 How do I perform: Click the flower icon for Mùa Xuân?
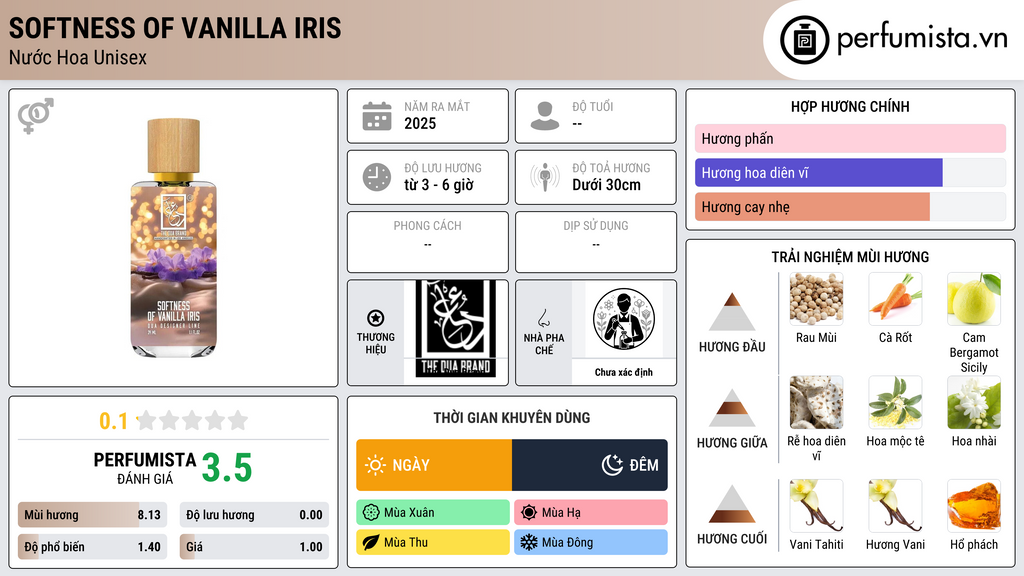coord(371,513)
